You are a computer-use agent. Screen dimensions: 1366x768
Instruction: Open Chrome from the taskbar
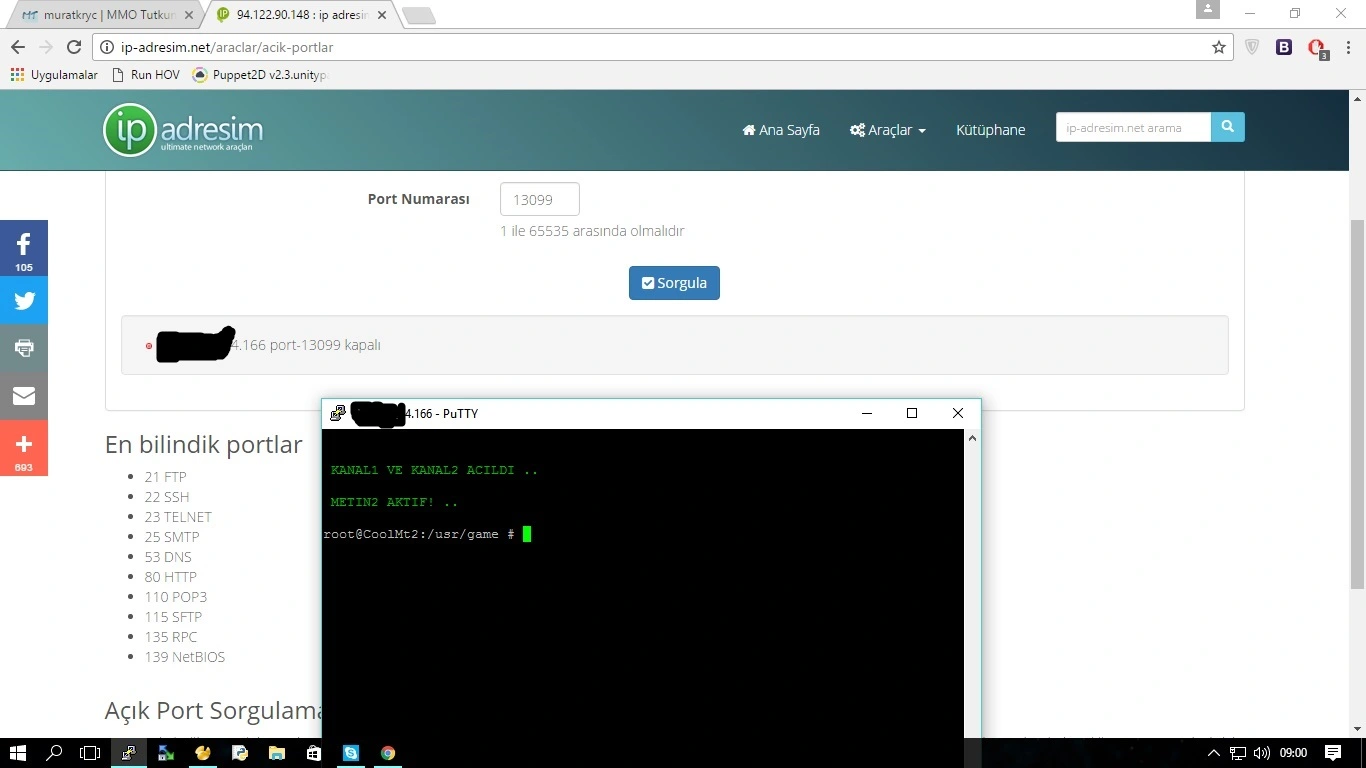coord(388,753)
